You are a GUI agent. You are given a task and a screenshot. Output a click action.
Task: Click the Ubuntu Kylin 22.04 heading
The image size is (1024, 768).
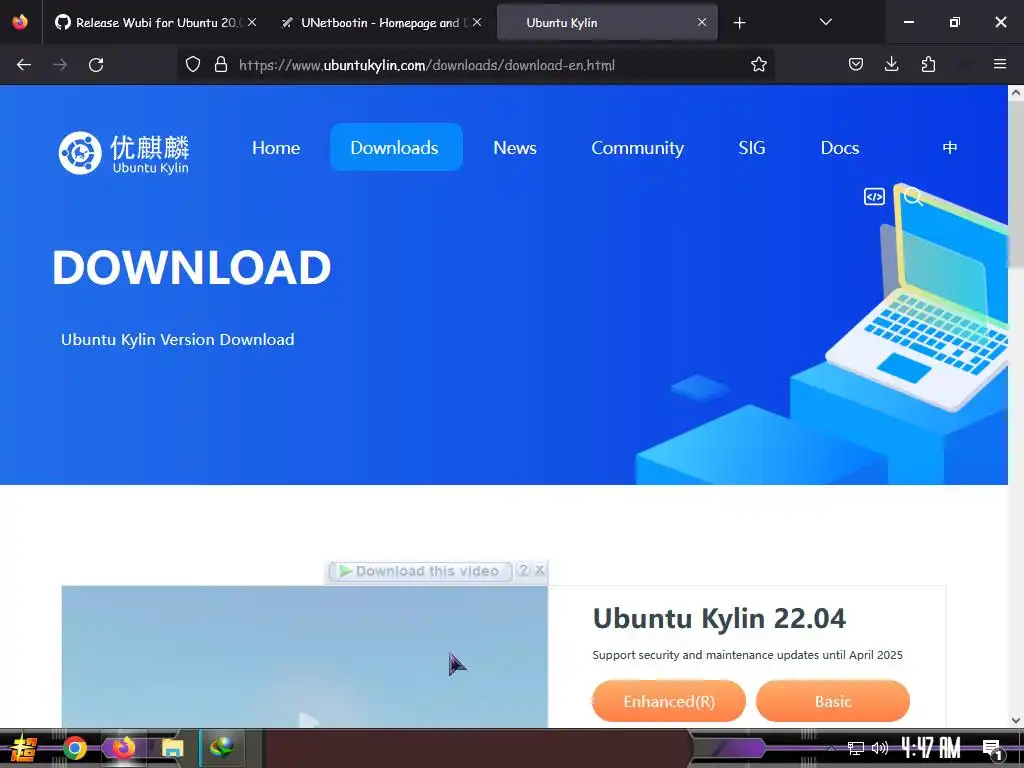[x=719, y=618]
